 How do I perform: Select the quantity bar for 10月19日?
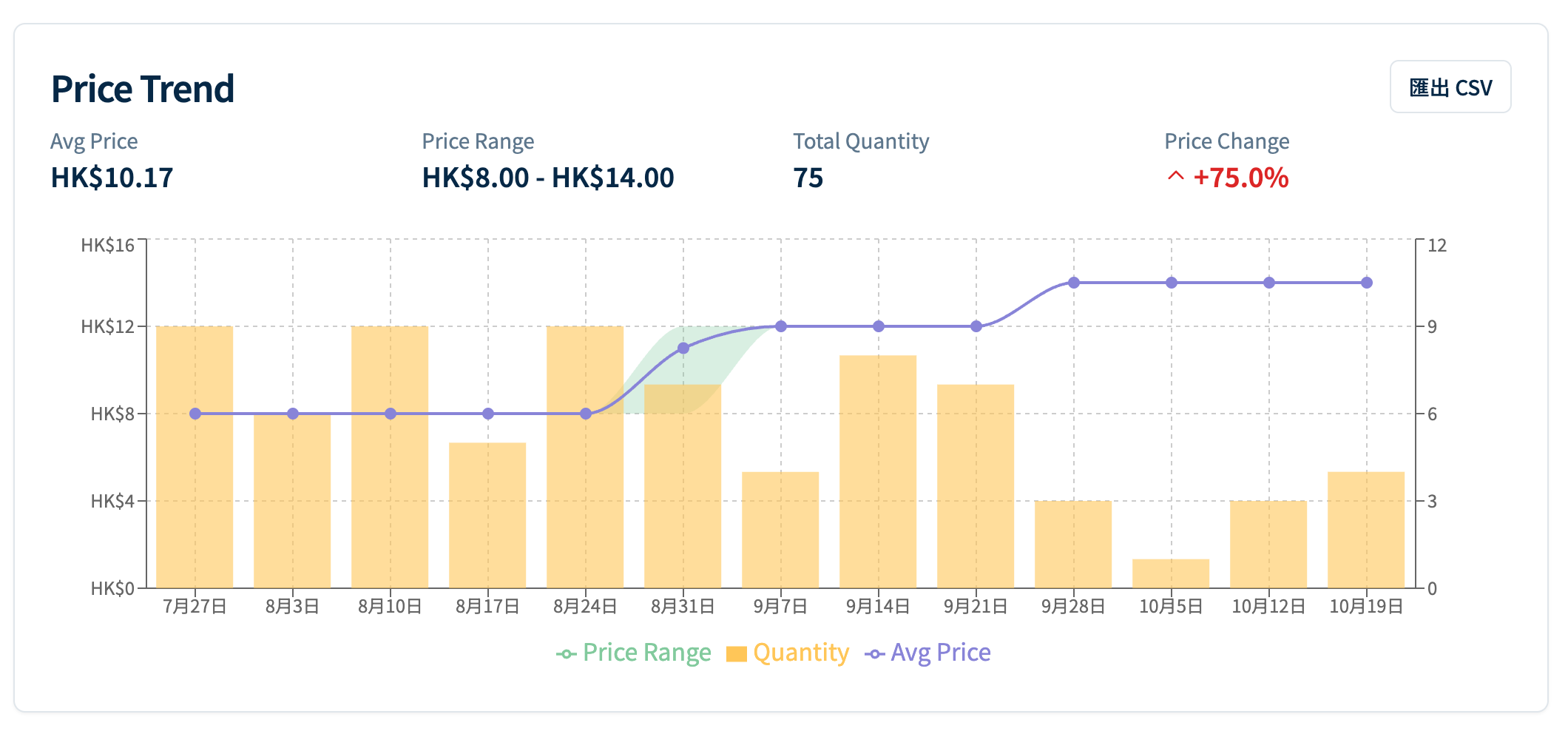click(x=1366, y=530)
